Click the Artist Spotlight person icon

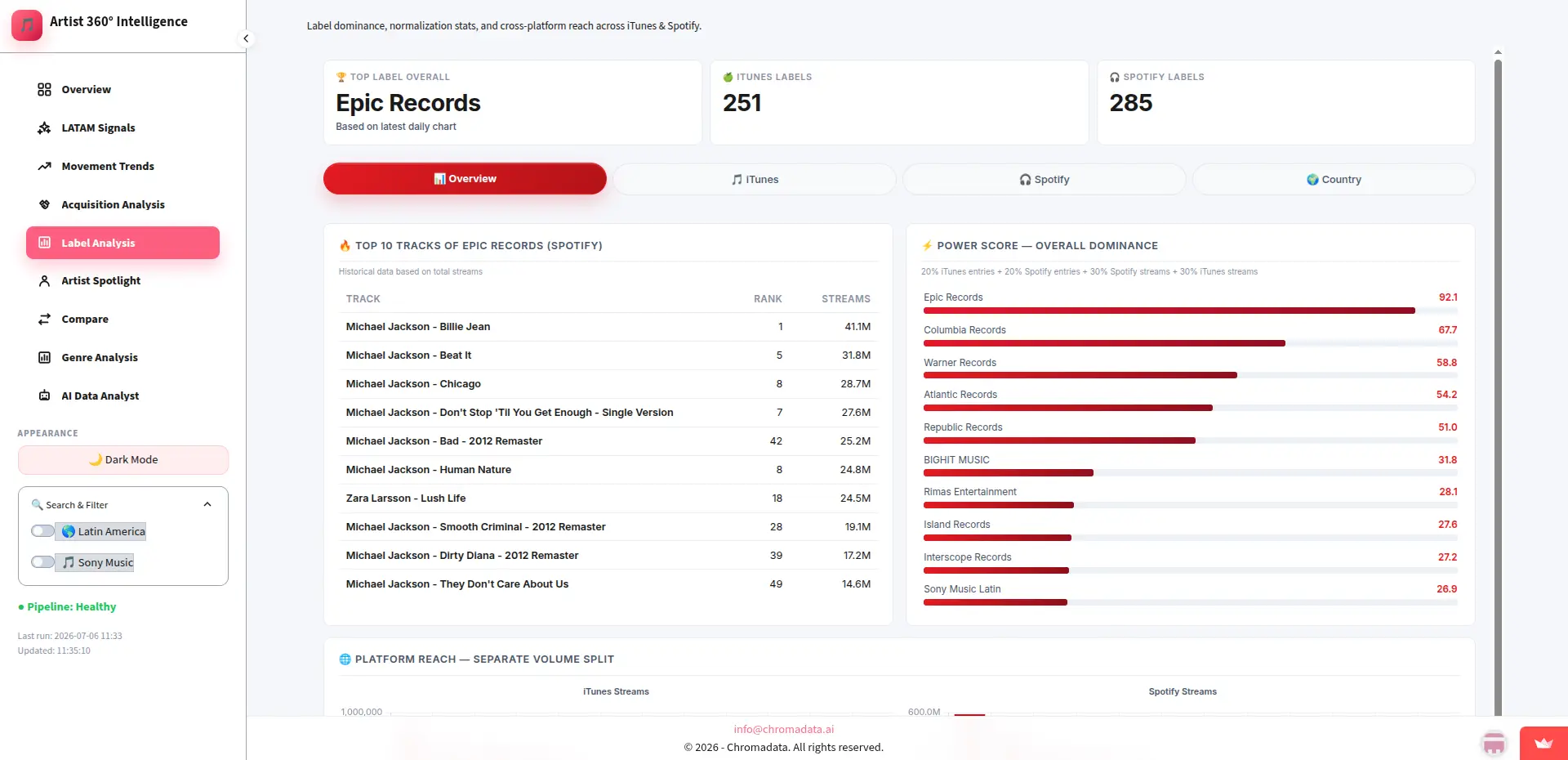(x=44, y=280)
